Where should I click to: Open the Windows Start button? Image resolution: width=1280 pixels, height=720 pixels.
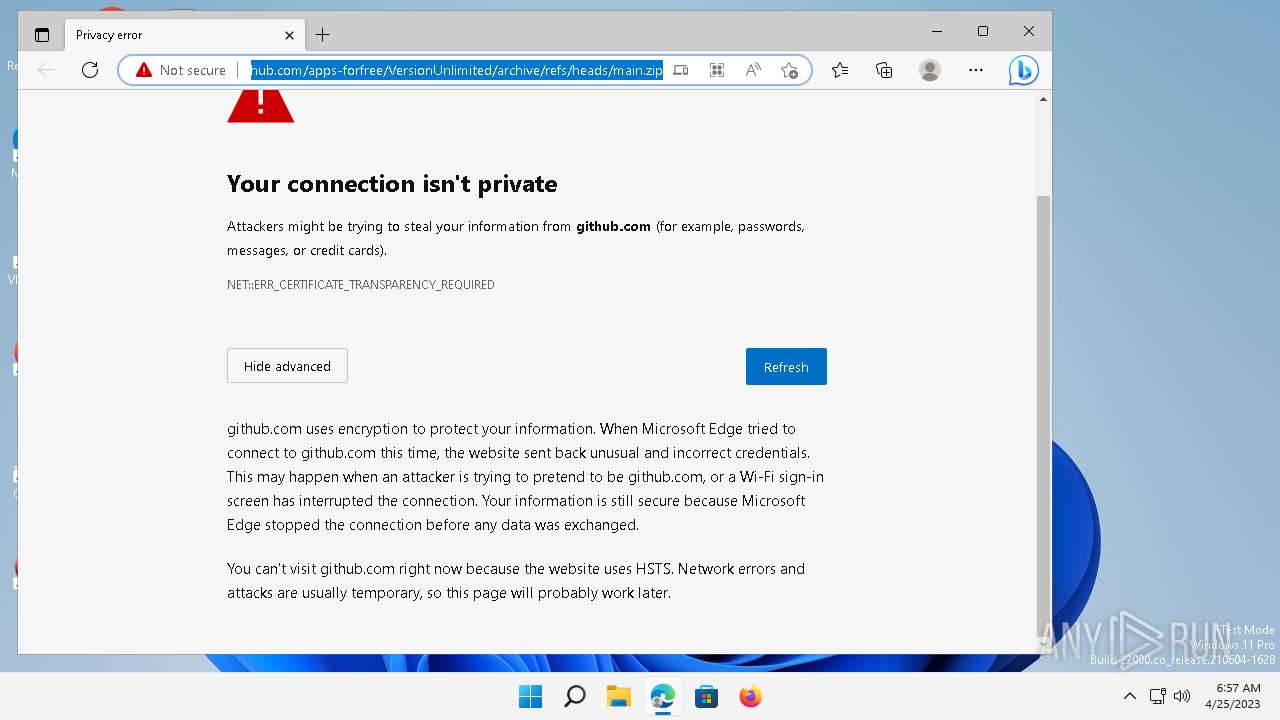point(530,696)
